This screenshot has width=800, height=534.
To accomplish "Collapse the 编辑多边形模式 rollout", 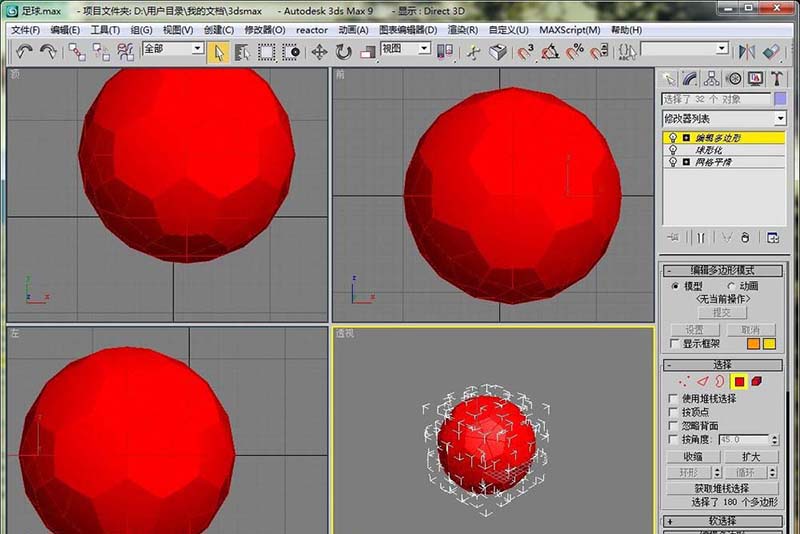I will (722, 270).
